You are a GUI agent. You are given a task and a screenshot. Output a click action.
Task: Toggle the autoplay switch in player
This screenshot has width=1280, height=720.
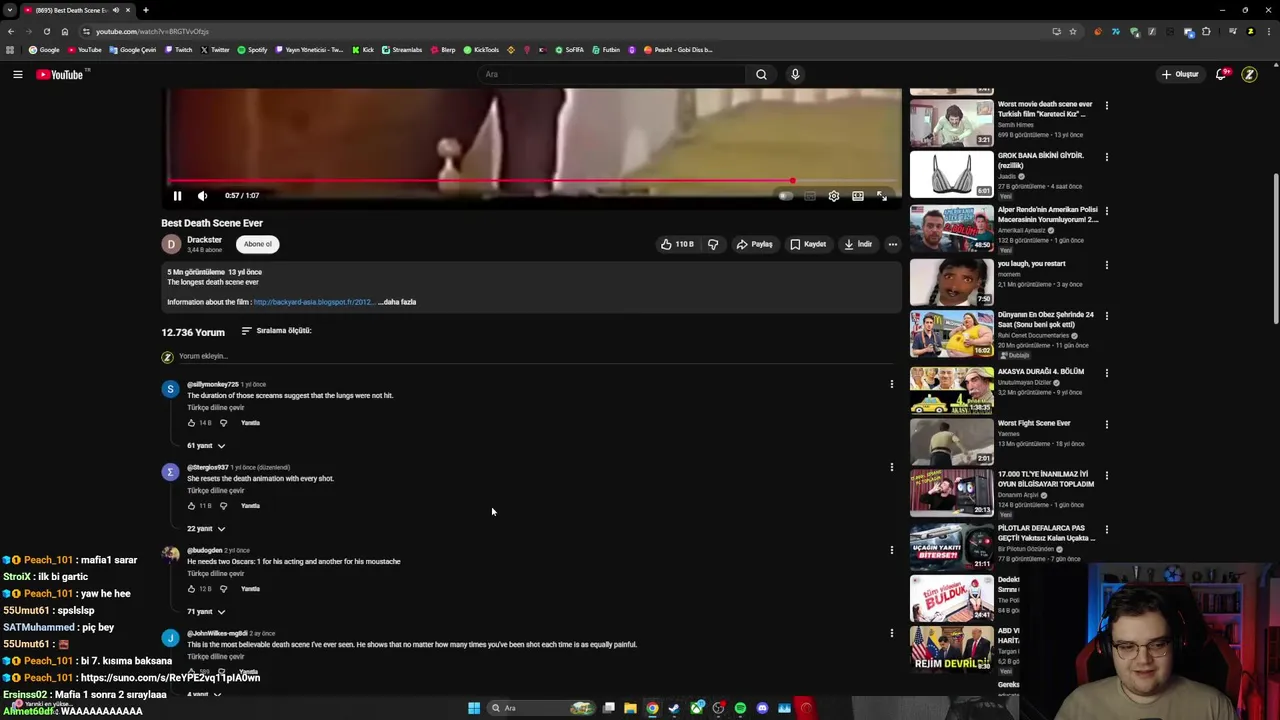786,196
